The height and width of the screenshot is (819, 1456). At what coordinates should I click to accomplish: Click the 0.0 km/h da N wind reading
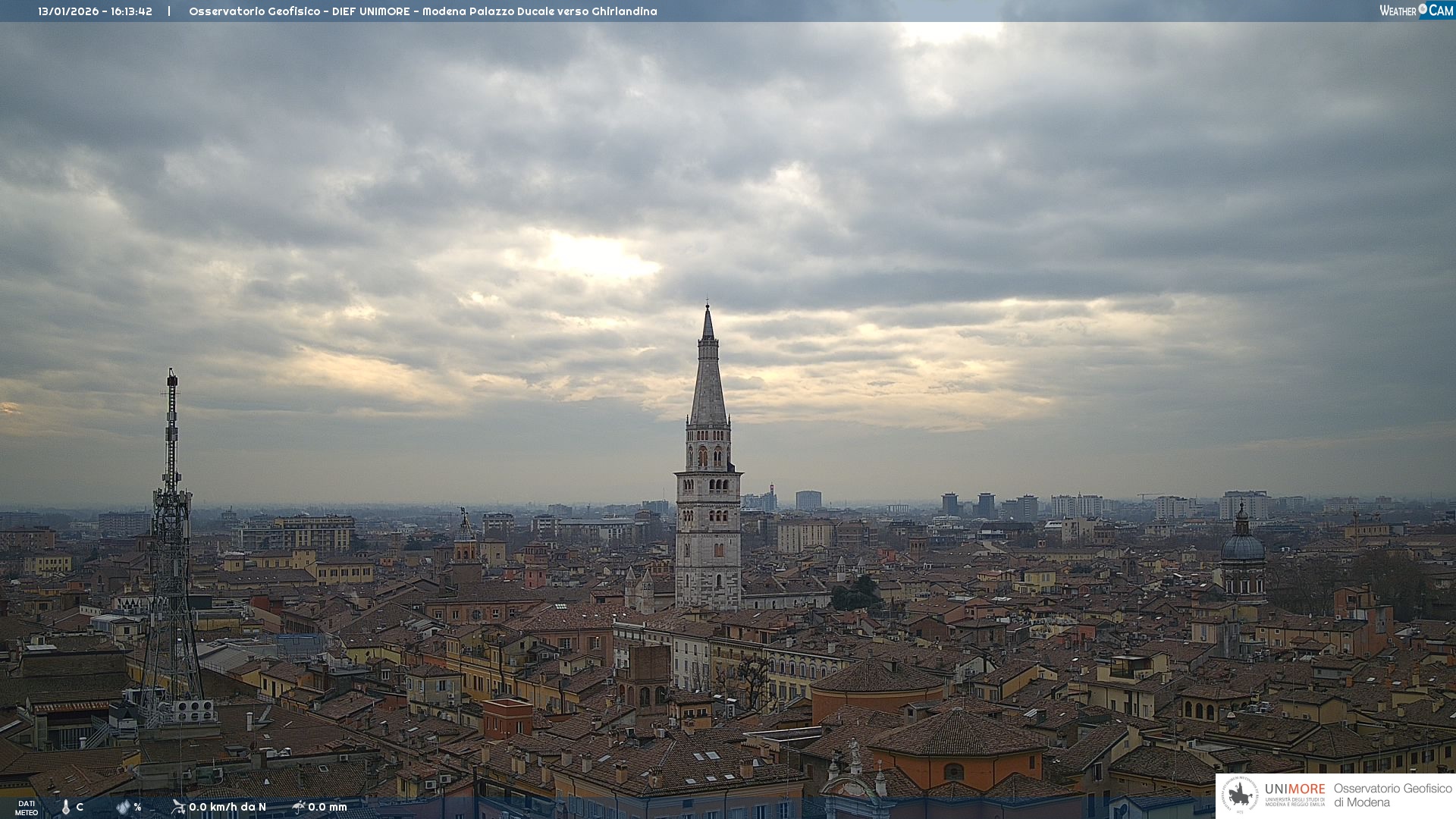[x=227, y=807]
